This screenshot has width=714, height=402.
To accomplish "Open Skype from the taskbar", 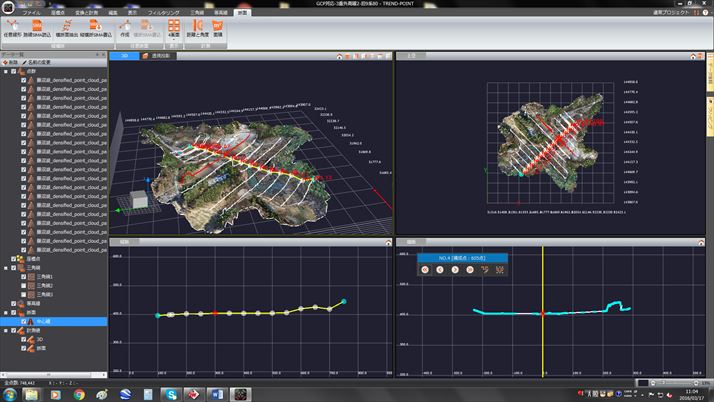I will pos(171,394).
